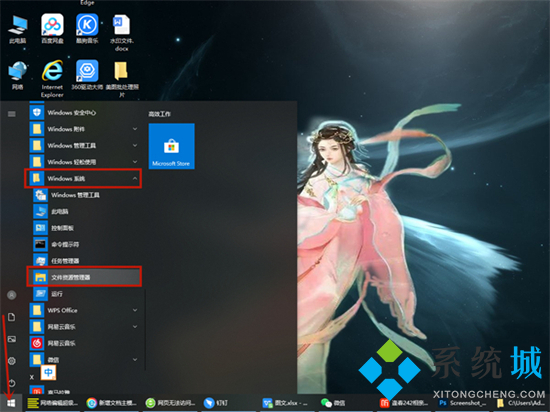The image size is (550, 412).
Task: Open 酷狗音乐 desktop shortcut
Action: click(87, 29)
